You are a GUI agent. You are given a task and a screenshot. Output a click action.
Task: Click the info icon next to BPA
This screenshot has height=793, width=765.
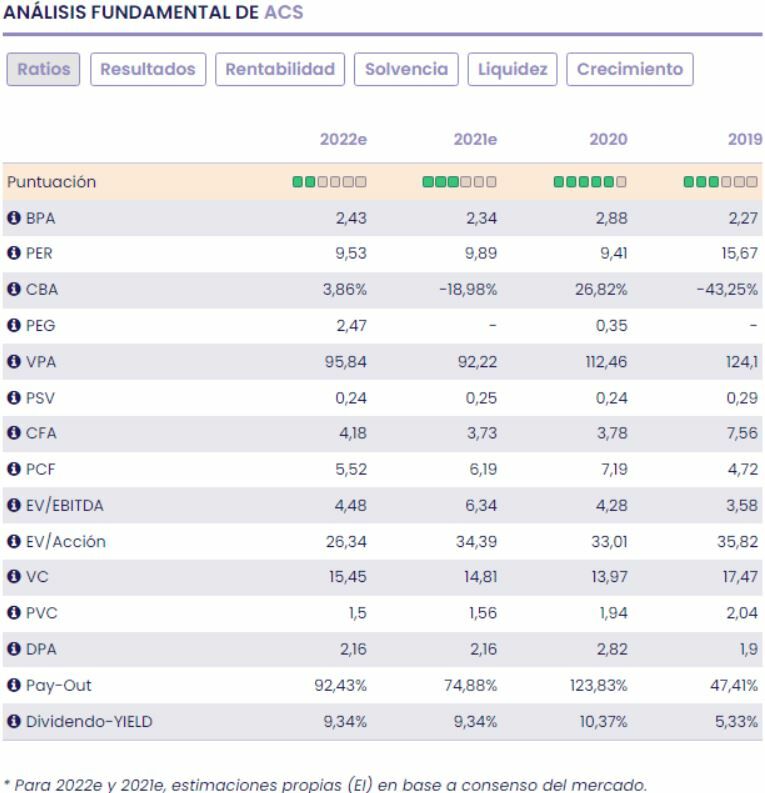tap(13, 218)
